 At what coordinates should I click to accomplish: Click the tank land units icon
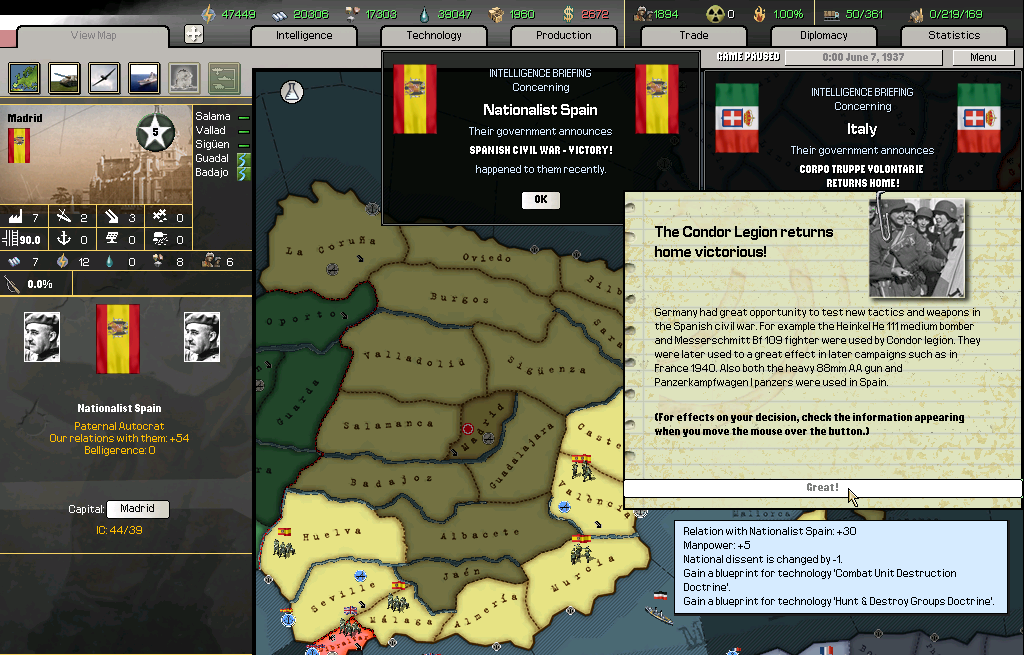coord(65,77)
